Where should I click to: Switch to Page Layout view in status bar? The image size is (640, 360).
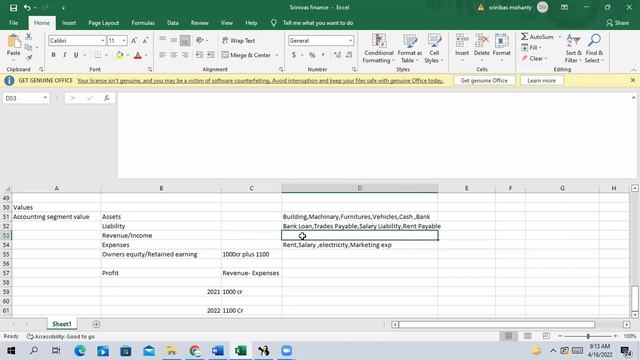pos(527,336)
